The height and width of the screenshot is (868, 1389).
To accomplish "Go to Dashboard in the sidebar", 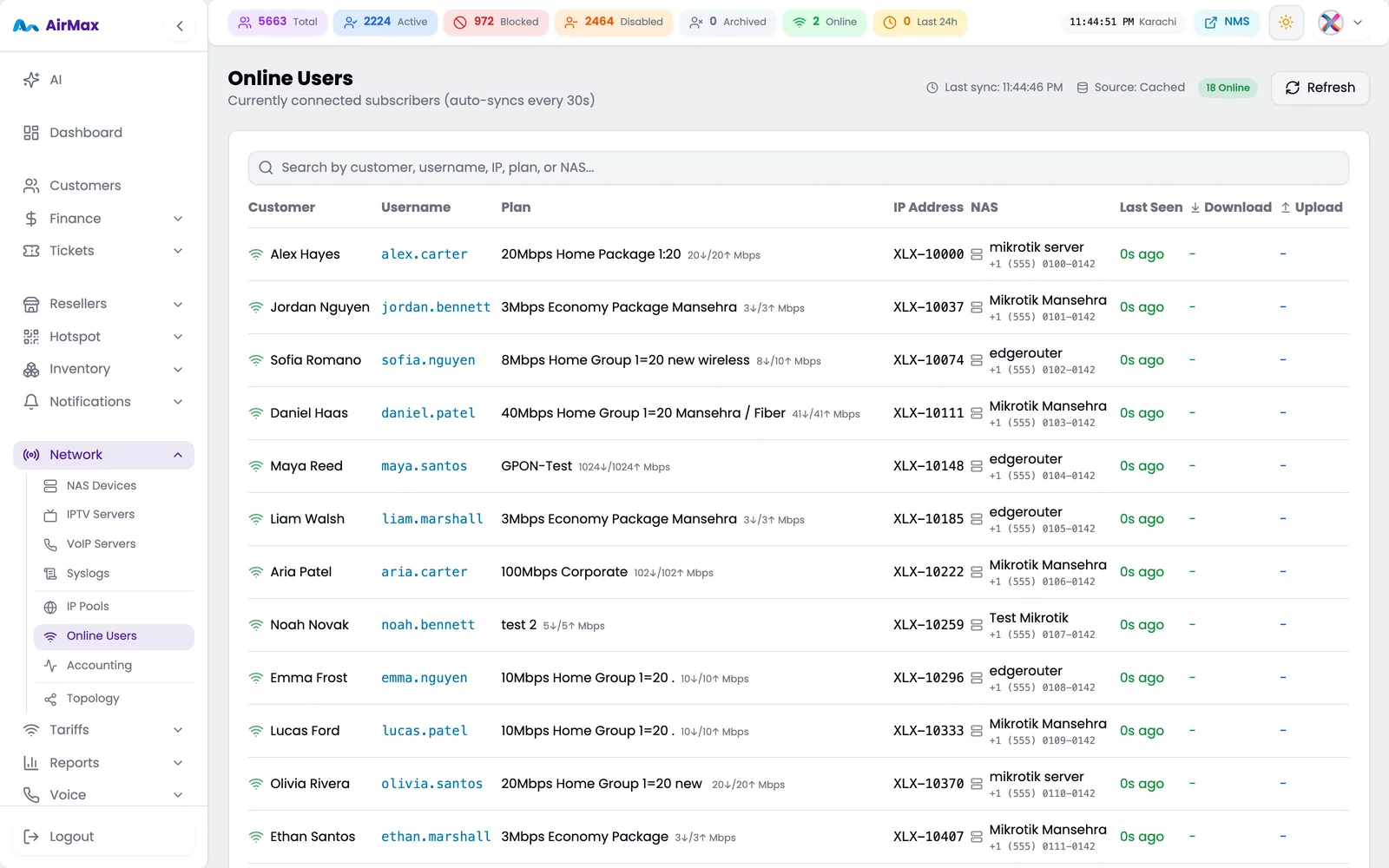I will click(x=103, y=133).
